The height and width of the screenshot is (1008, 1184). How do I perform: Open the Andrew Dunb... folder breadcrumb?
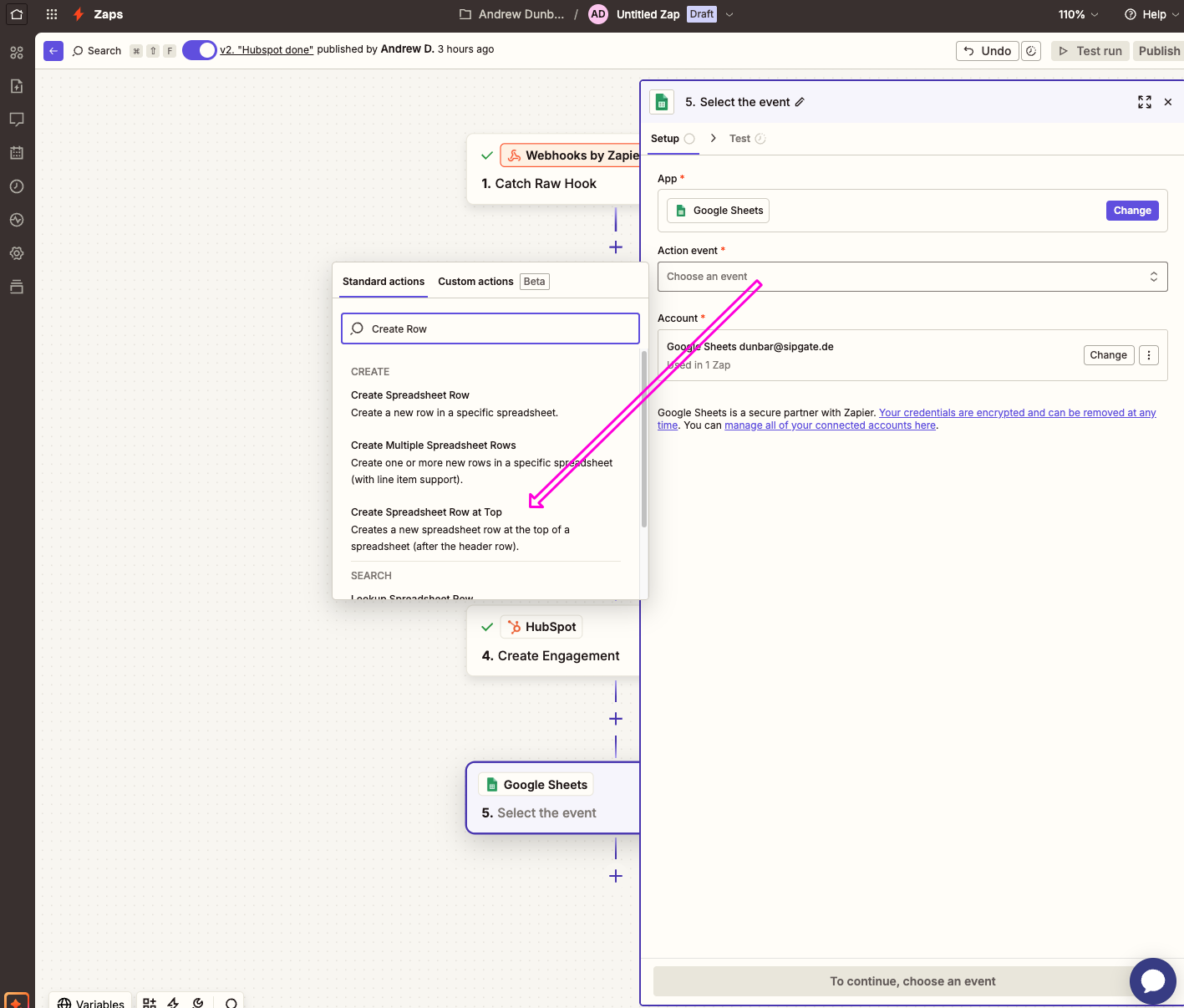[x=512, y=14]
